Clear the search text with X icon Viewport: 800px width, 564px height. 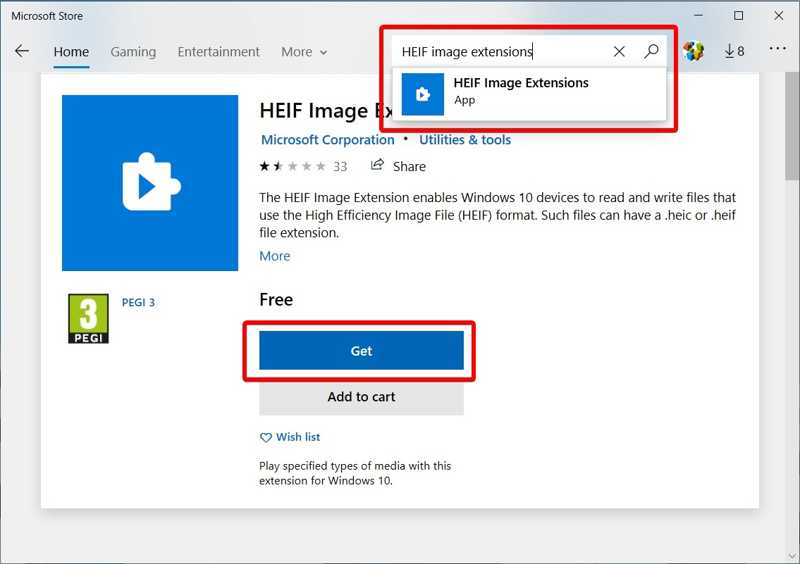click(x=619, y=52)
